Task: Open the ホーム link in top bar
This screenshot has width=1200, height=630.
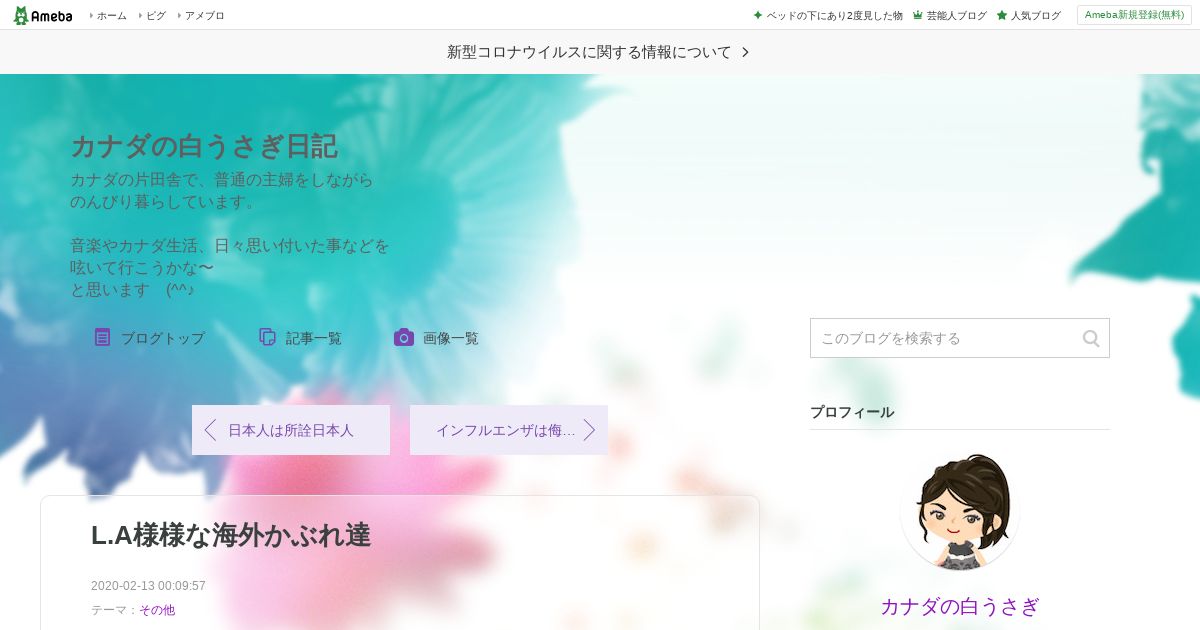Action: [111, 15]
